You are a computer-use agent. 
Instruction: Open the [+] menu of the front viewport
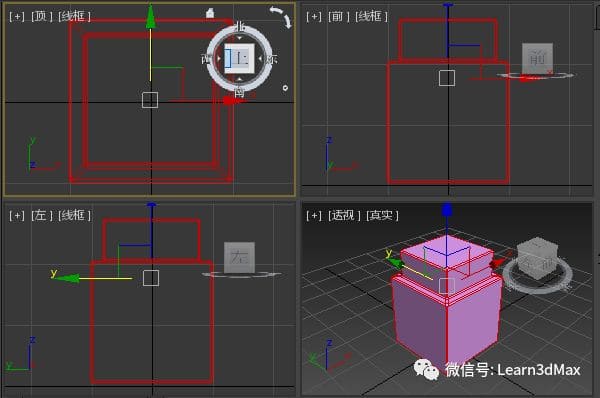[x=314, y=16]
